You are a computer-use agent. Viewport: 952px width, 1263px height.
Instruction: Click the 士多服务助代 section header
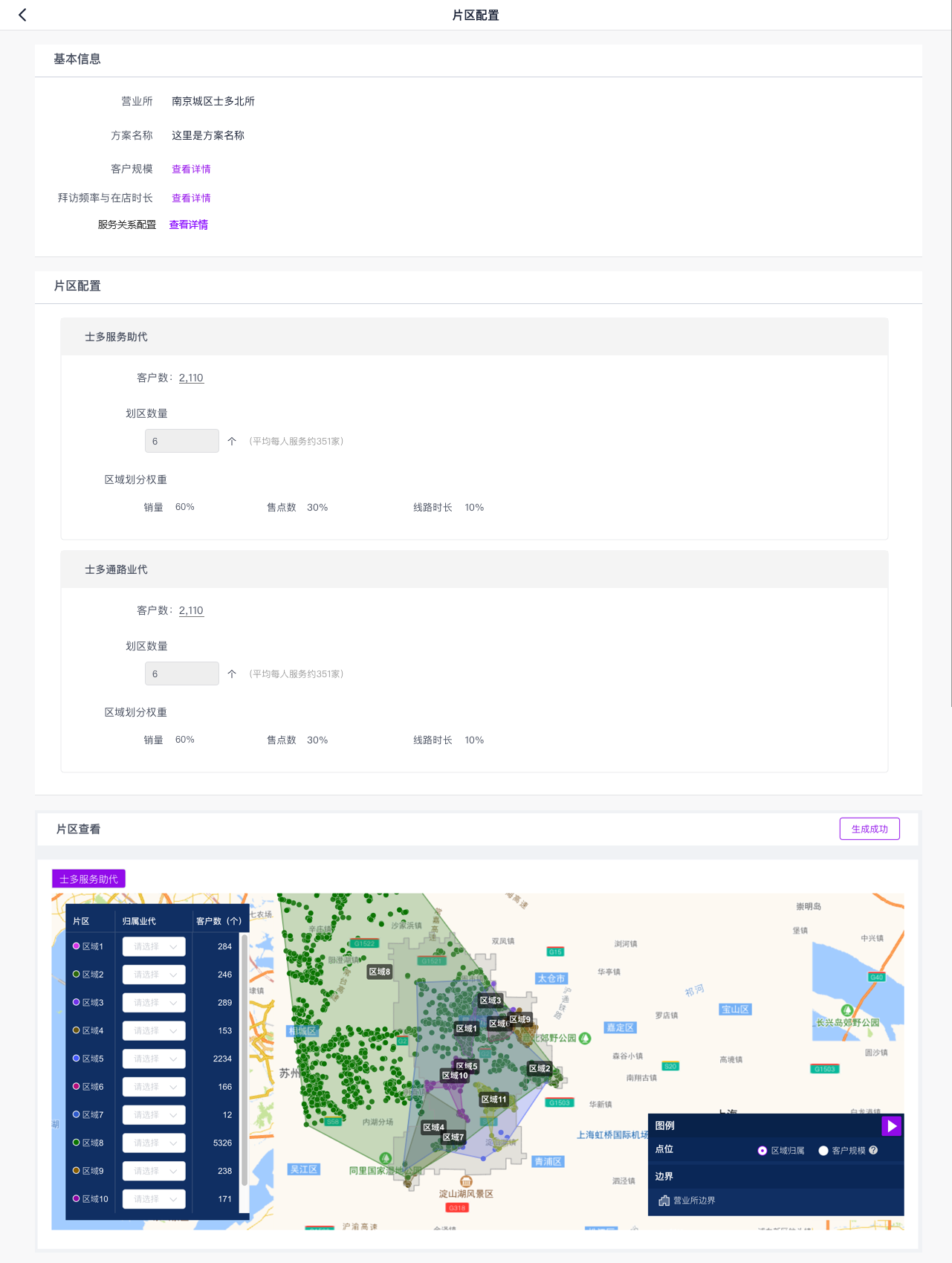point(474,337)
